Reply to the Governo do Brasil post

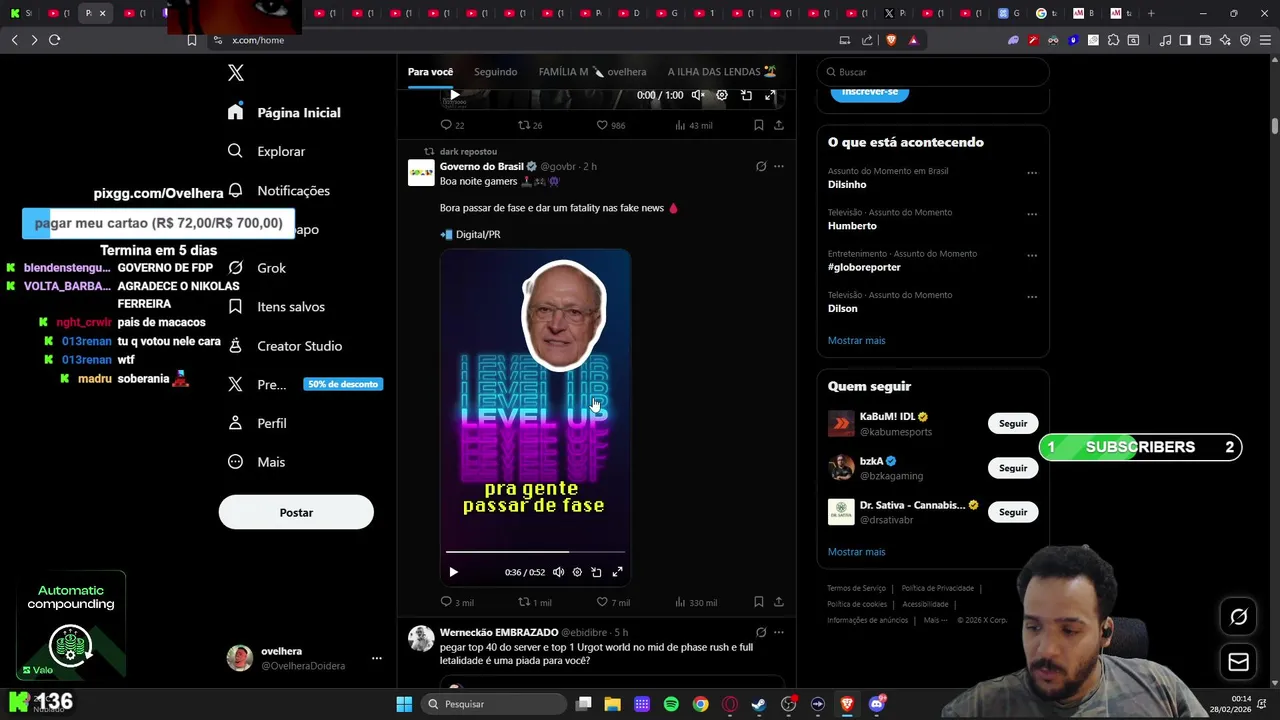(x=456, y=602)
